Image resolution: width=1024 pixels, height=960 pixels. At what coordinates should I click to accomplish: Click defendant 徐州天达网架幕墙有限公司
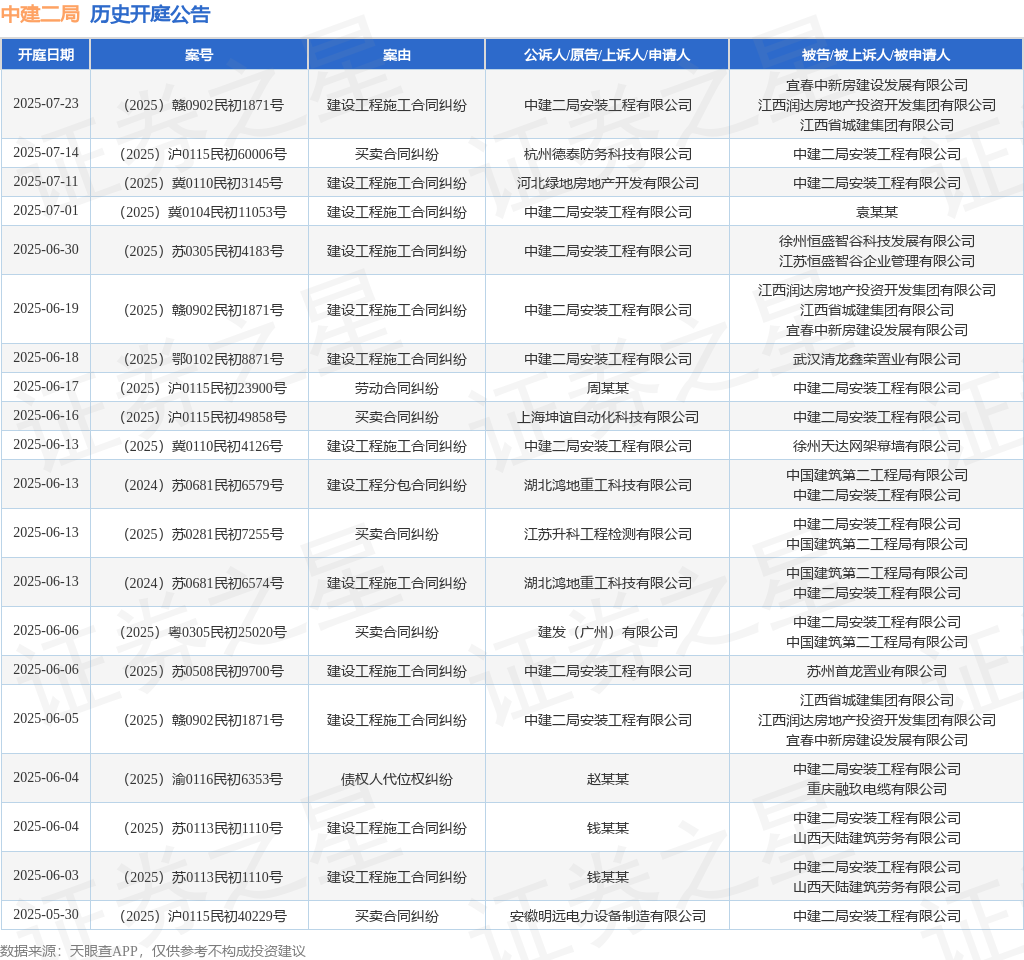pyautogui.click(x=876, y=446)
